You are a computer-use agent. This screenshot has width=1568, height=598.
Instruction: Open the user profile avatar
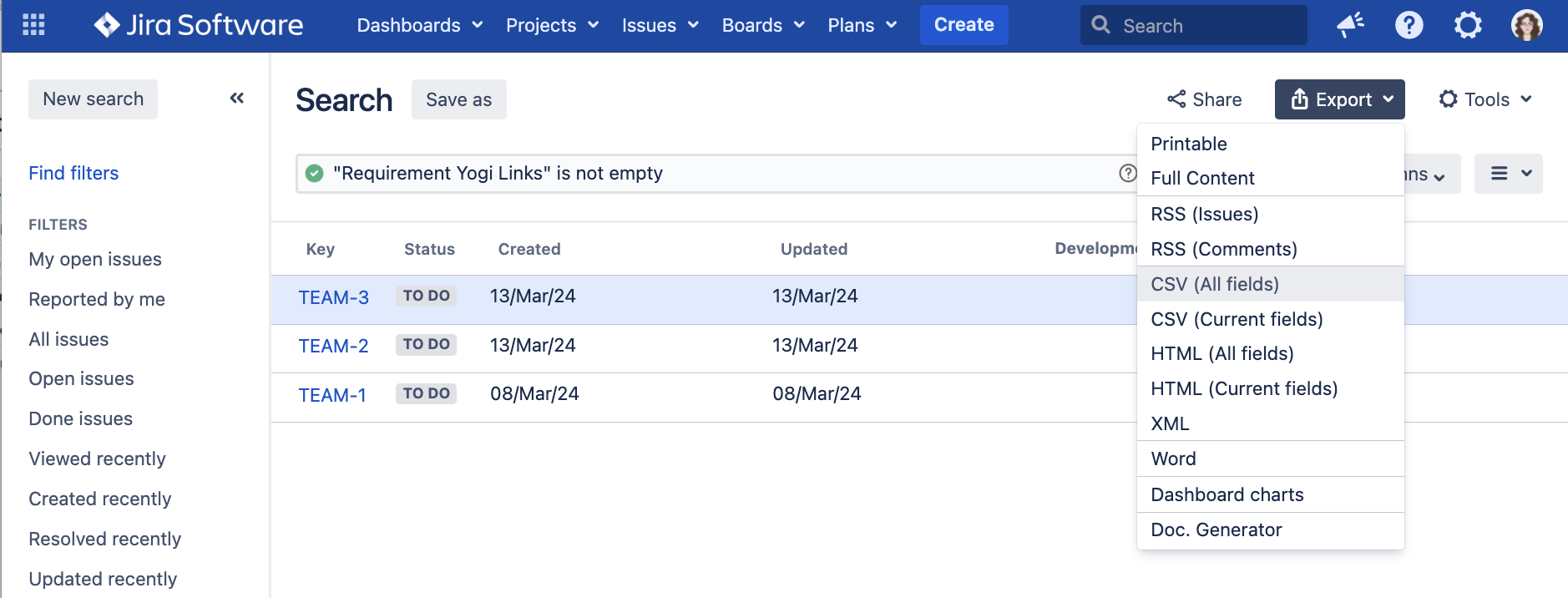tap(1526, 25)
